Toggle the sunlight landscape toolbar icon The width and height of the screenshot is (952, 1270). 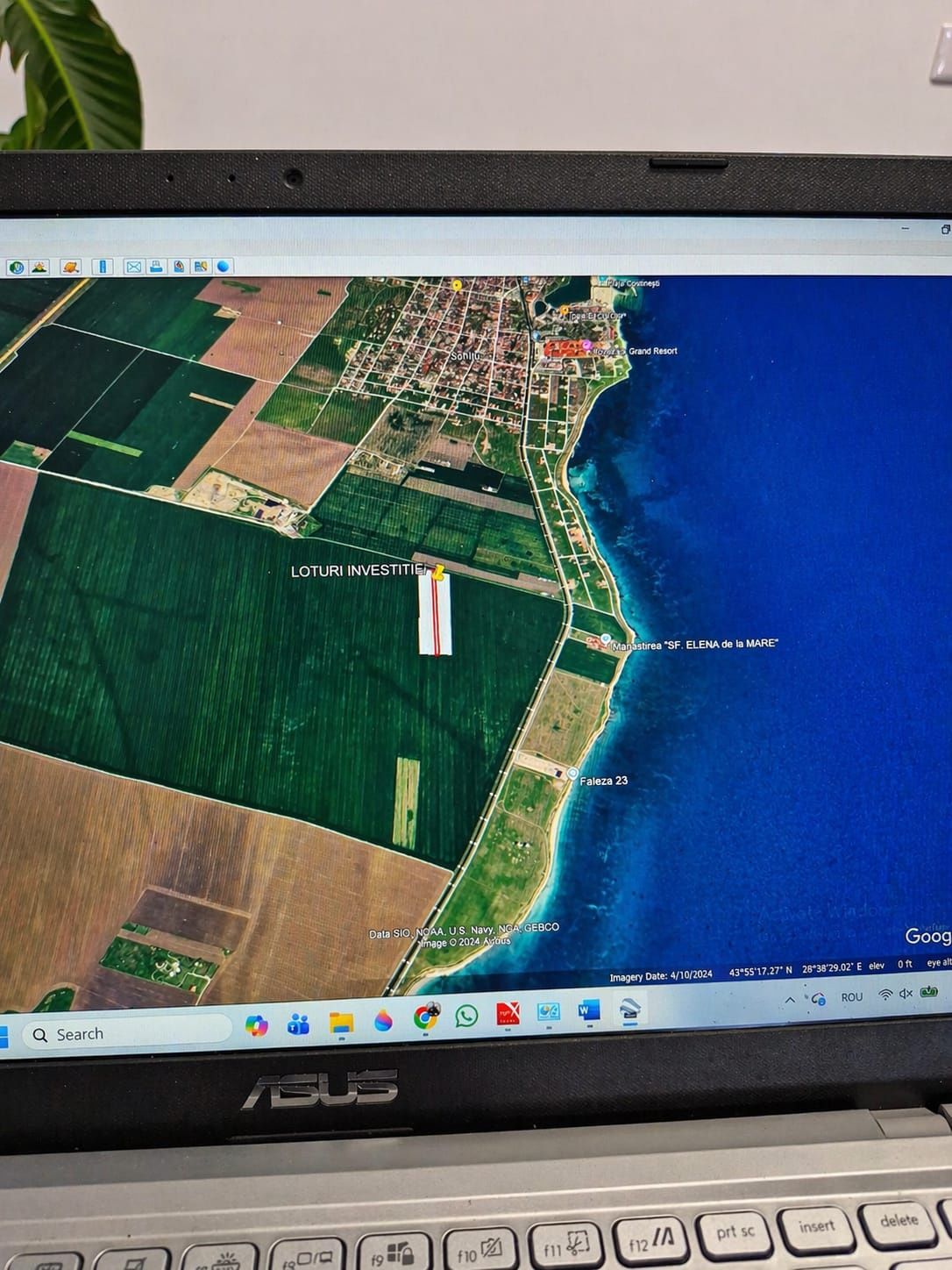tap(39, 267)
